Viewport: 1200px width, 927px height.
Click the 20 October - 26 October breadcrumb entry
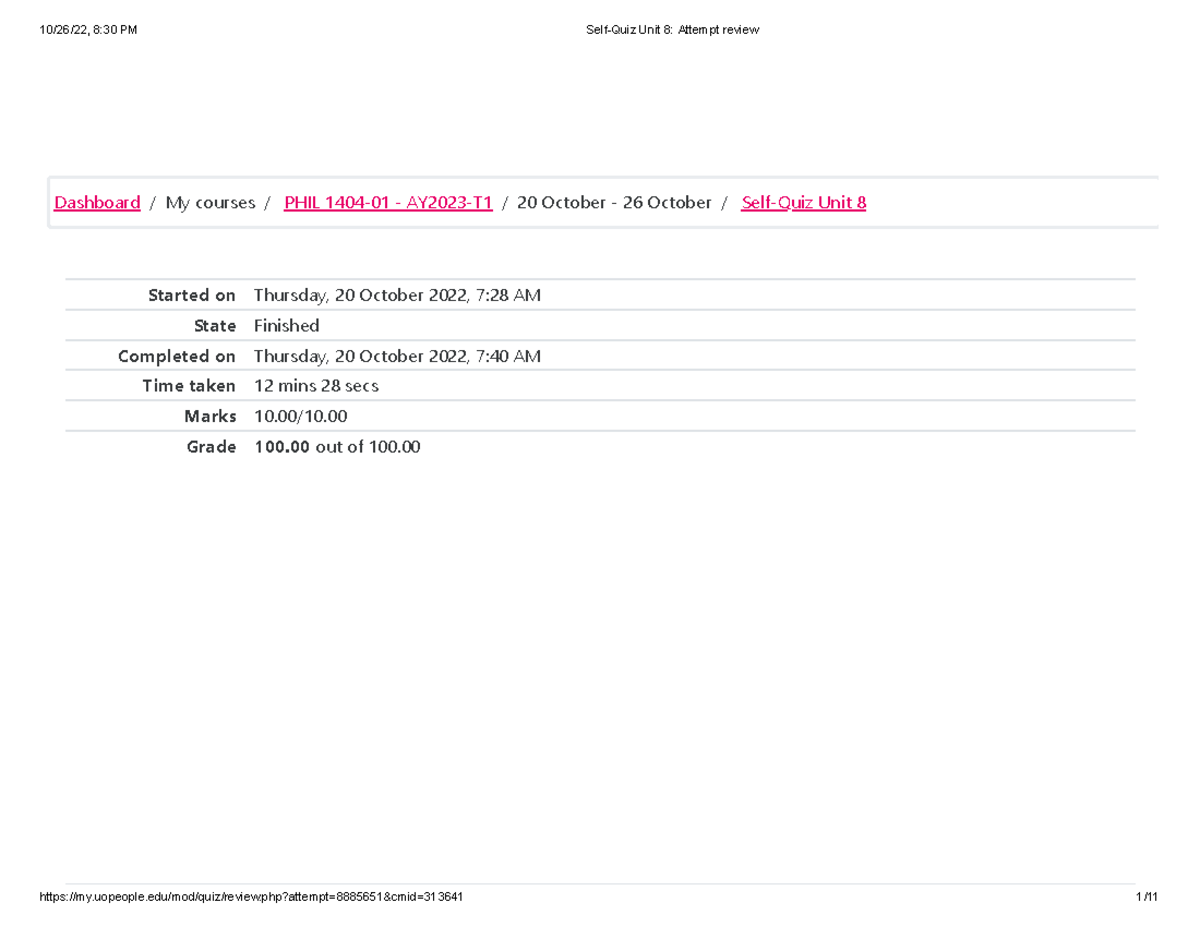(x=616, y=202)
